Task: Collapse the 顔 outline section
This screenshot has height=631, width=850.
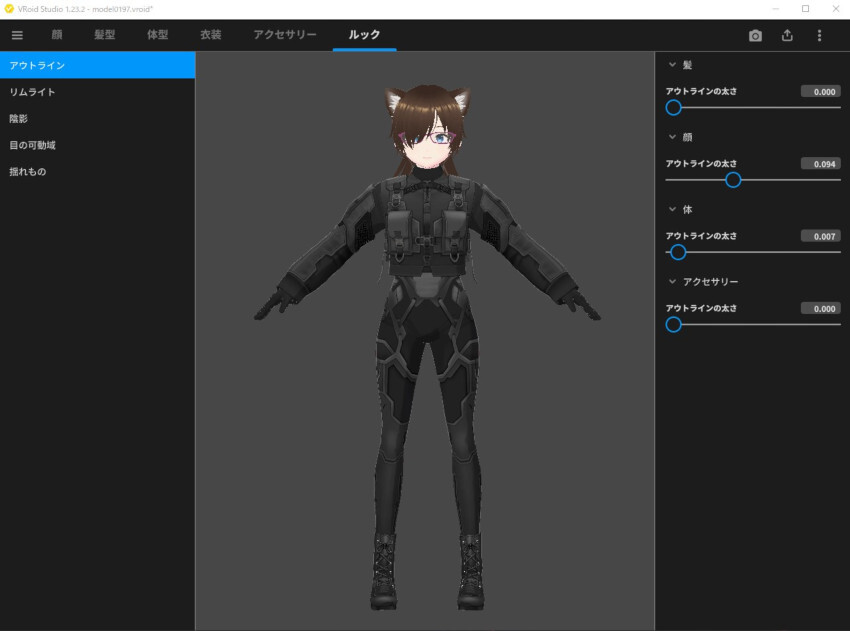Action: tap(673, 137)
